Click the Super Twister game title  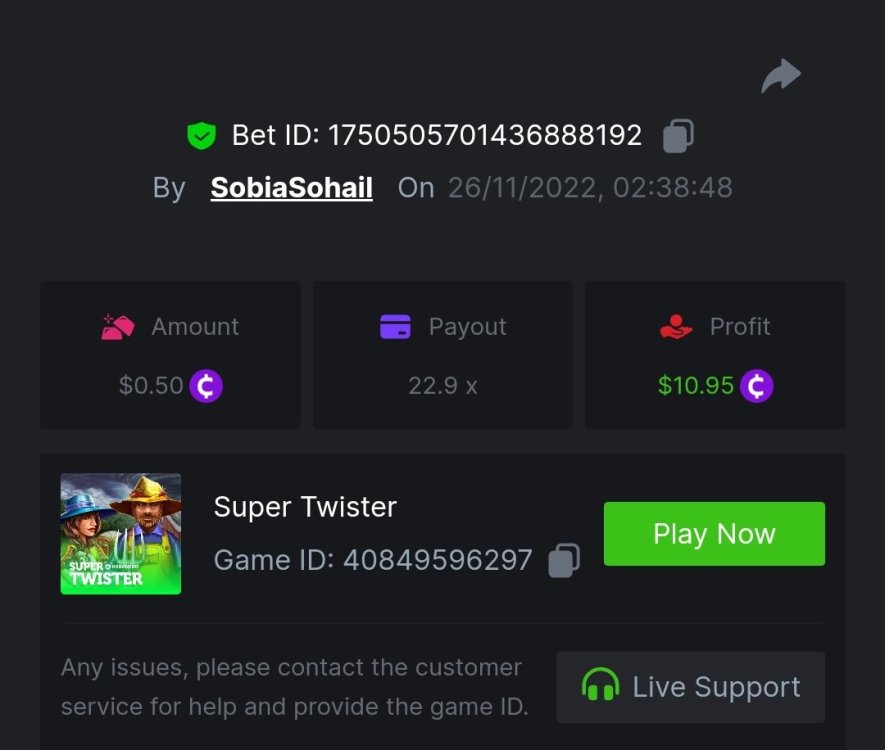pos(304,507)
